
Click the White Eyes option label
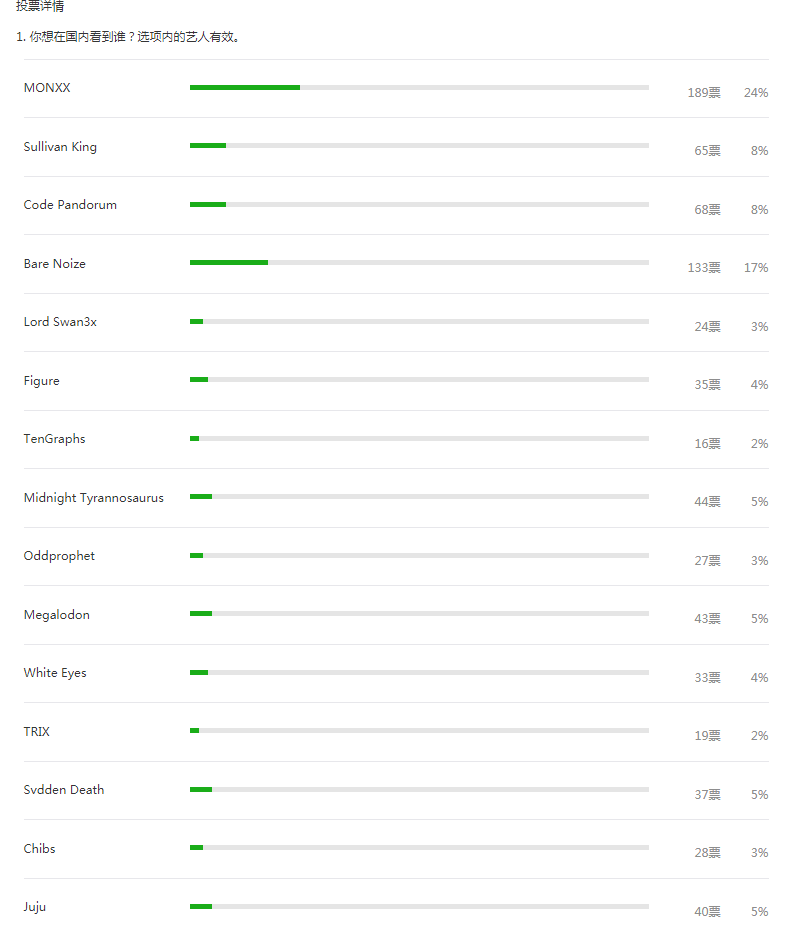pyautogui.click(x=55, y=673)
